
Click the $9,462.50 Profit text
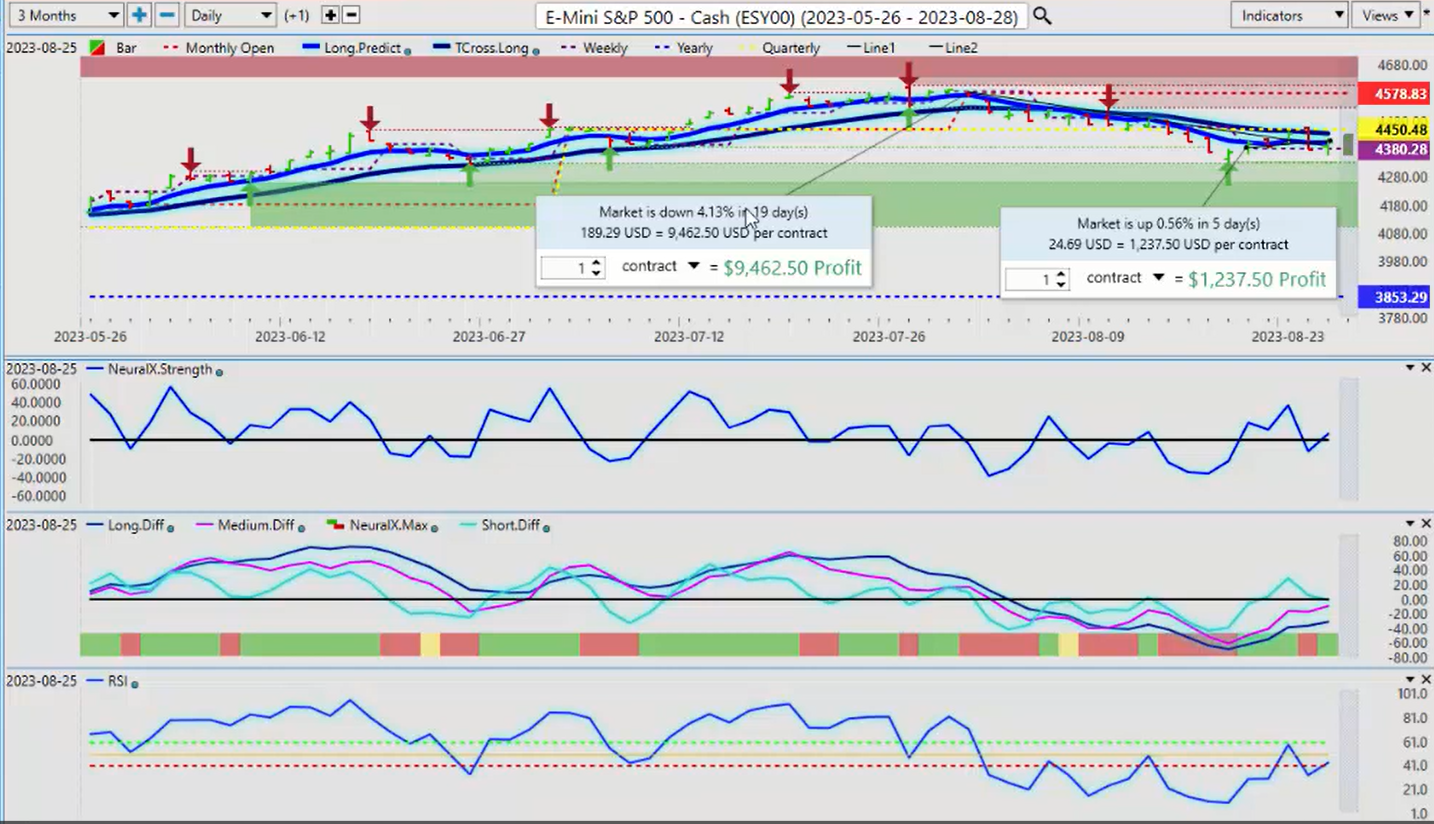point(792,268)
